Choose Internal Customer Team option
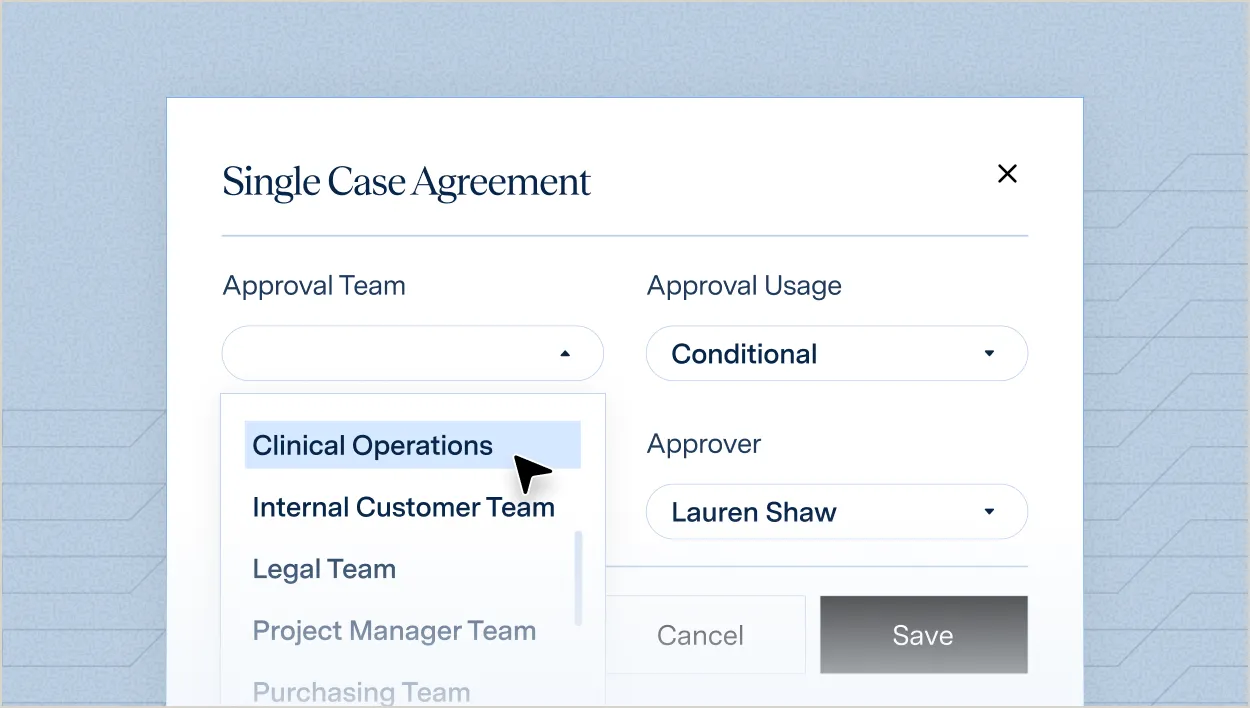Screen dimensions: 1250x708 click(x=404, y=507)
